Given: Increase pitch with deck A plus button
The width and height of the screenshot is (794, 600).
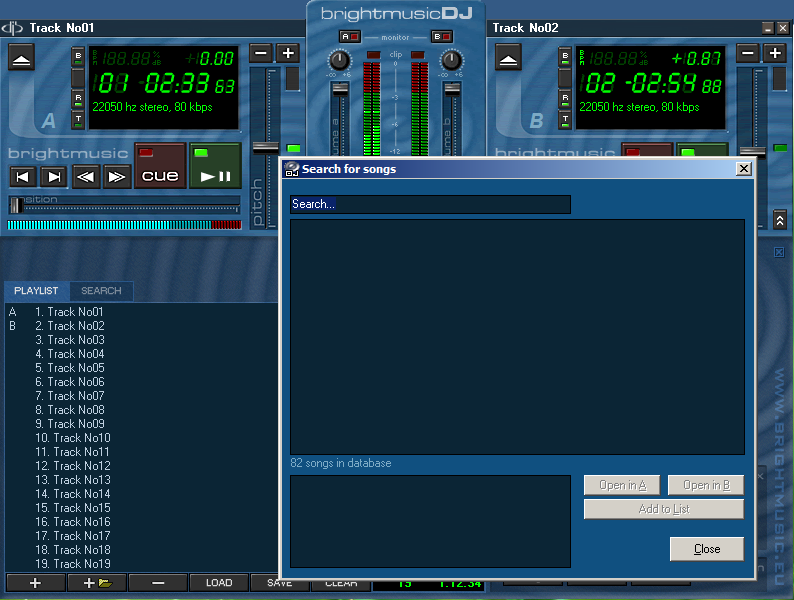Looking at the screenshot, I should pos(288,53).
